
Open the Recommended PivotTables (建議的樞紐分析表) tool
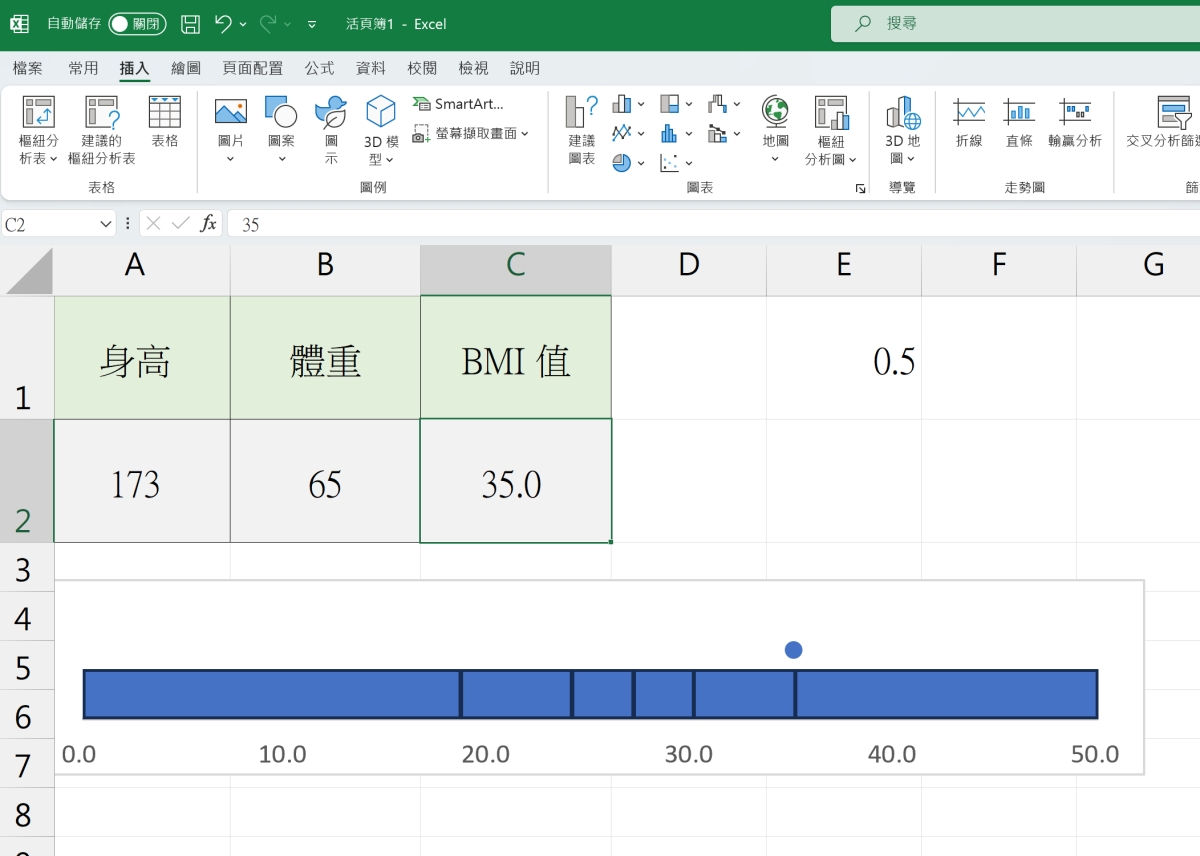click(101, 130)
